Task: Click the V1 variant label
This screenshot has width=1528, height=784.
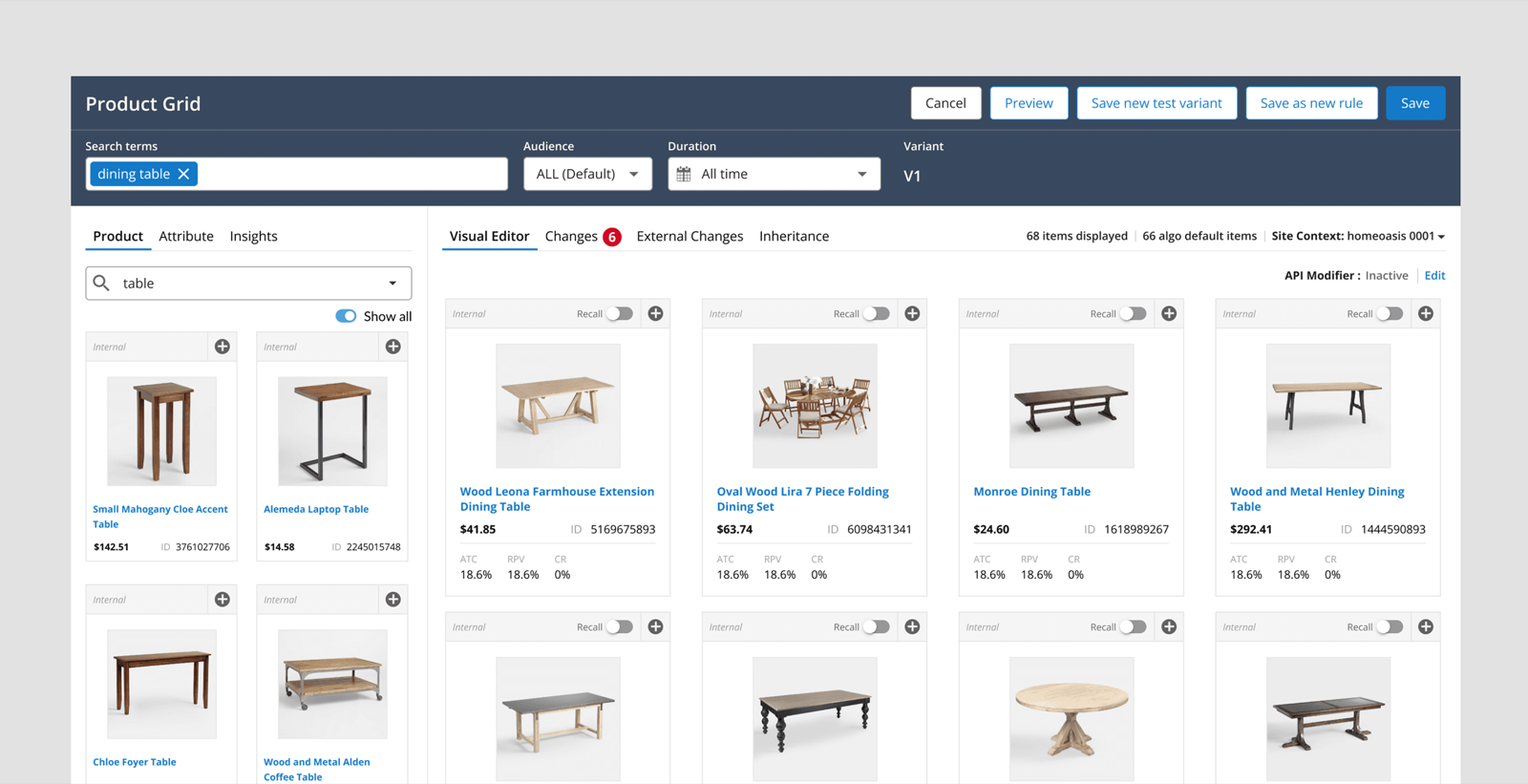Action: point(912,176)
